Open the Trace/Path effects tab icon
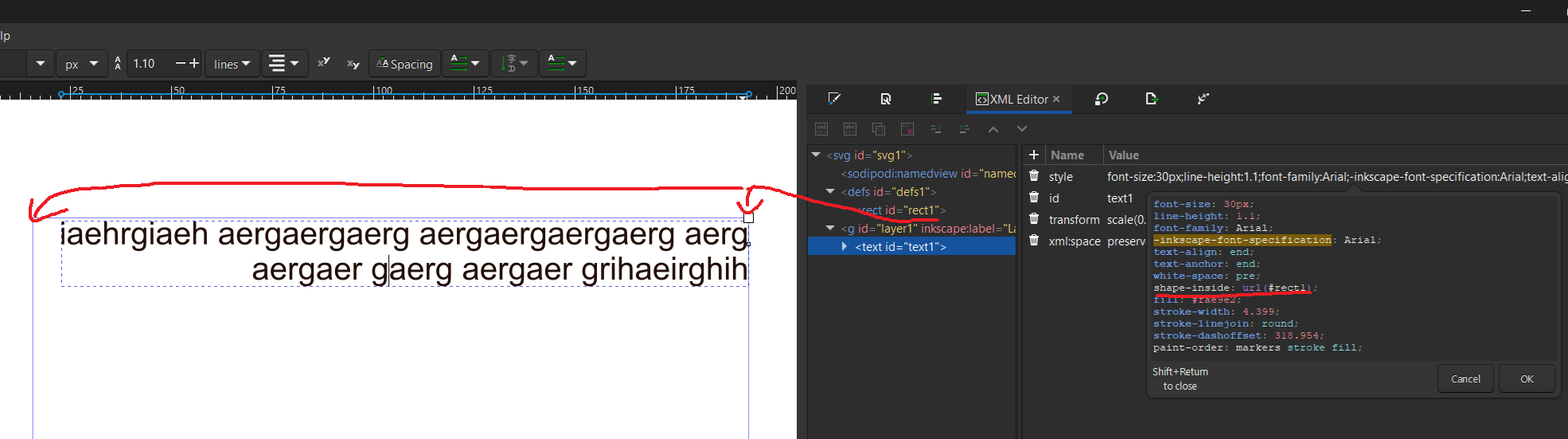The height and width of the screenshot is (439, 1568). 1203,99
